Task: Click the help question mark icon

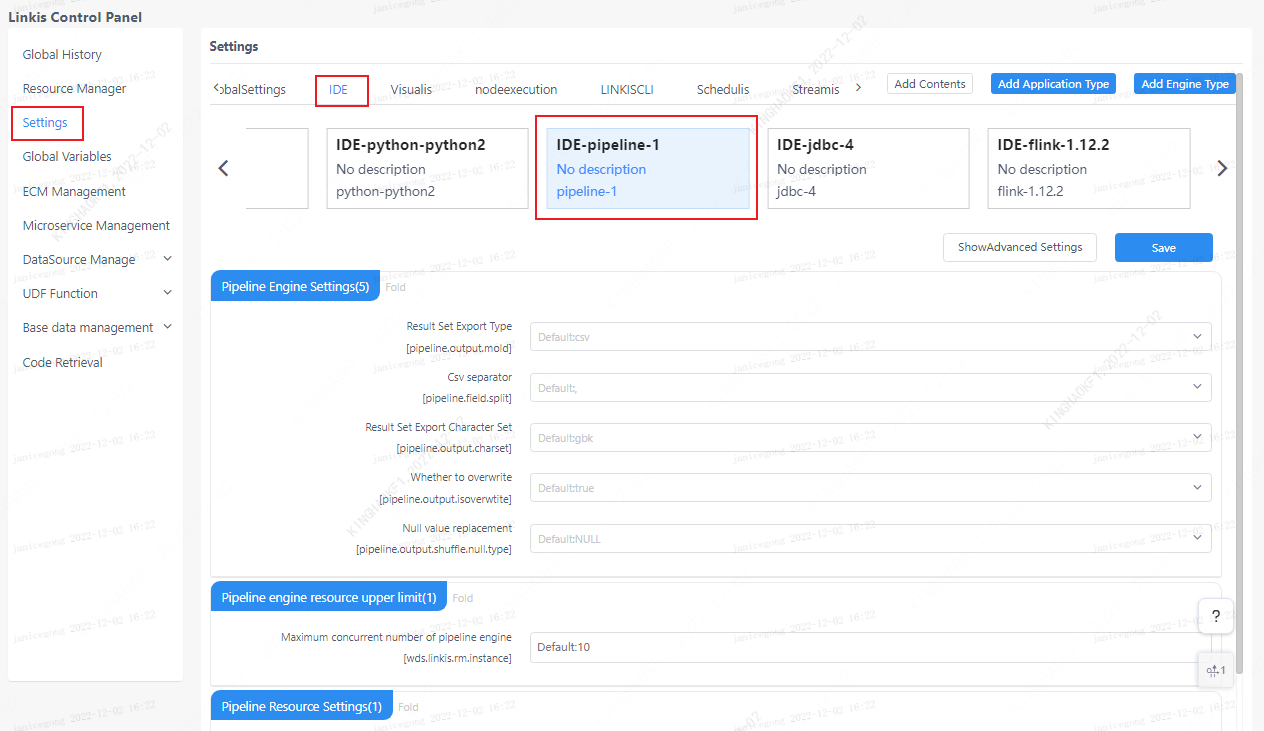Action: point(1215,616)
